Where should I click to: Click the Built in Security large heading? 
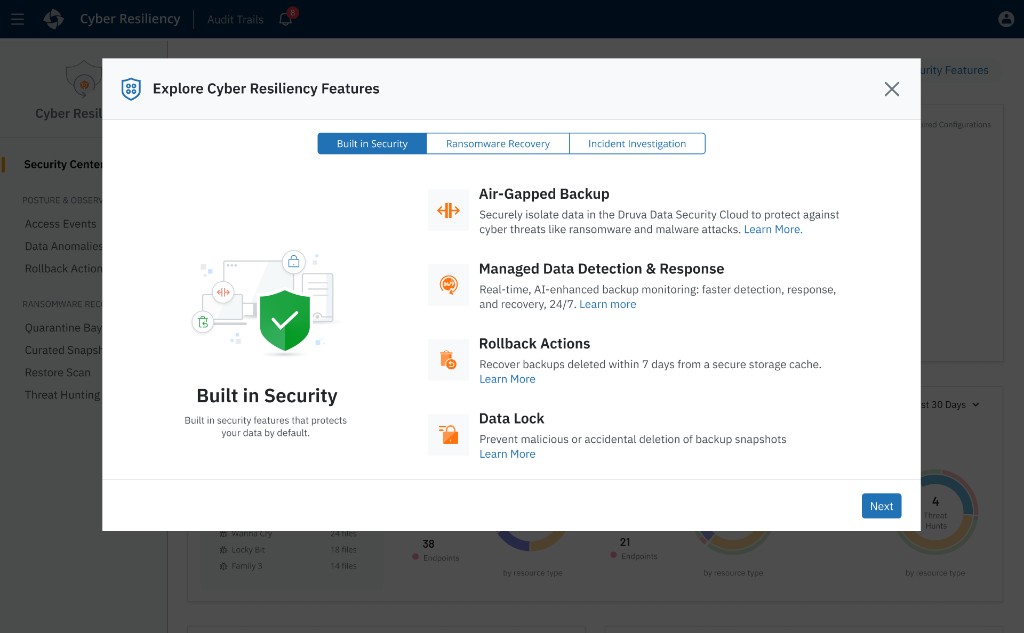coord(267,396)
